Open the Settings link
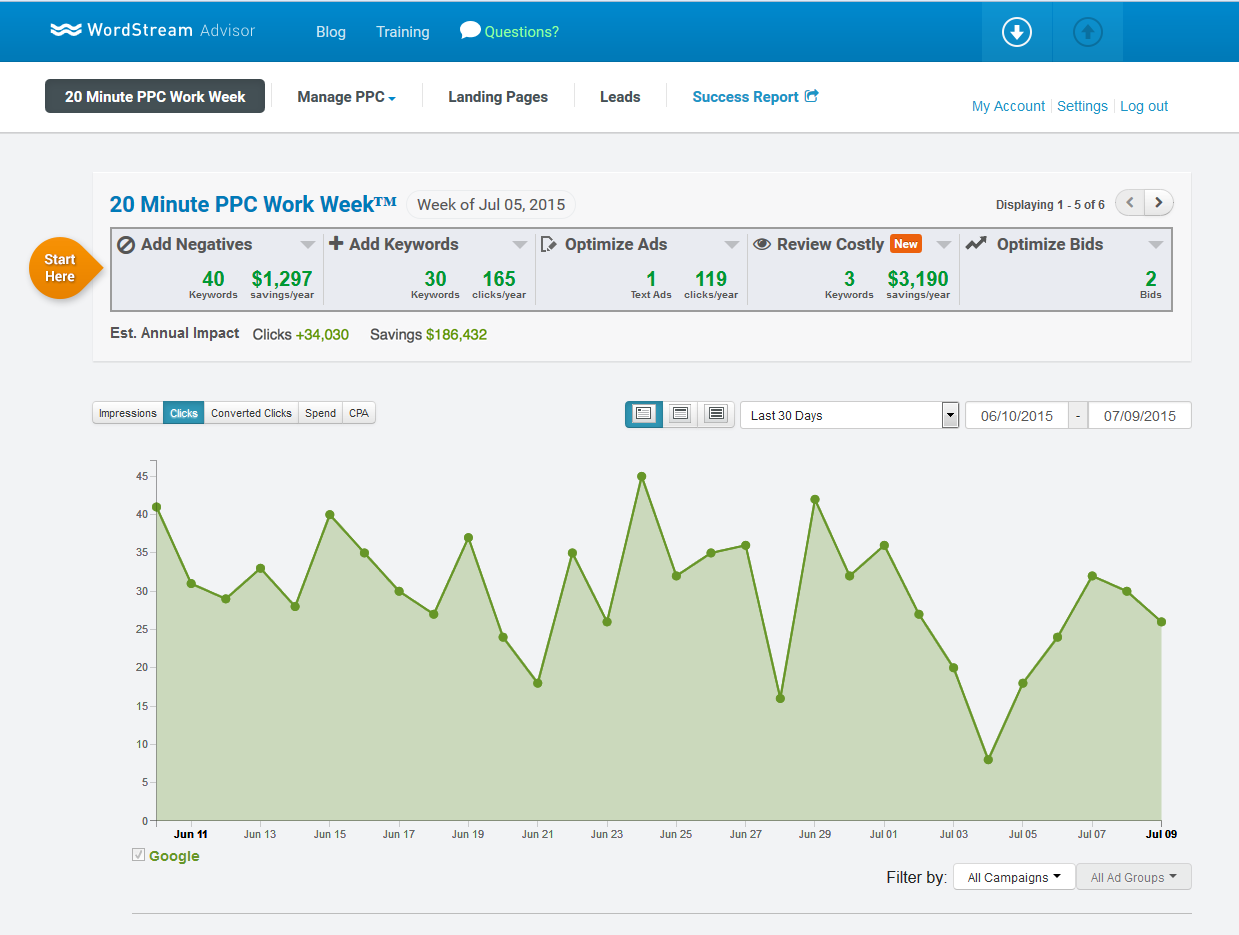This screenshot has height=935, width=1239. [x=1082, y=106]
